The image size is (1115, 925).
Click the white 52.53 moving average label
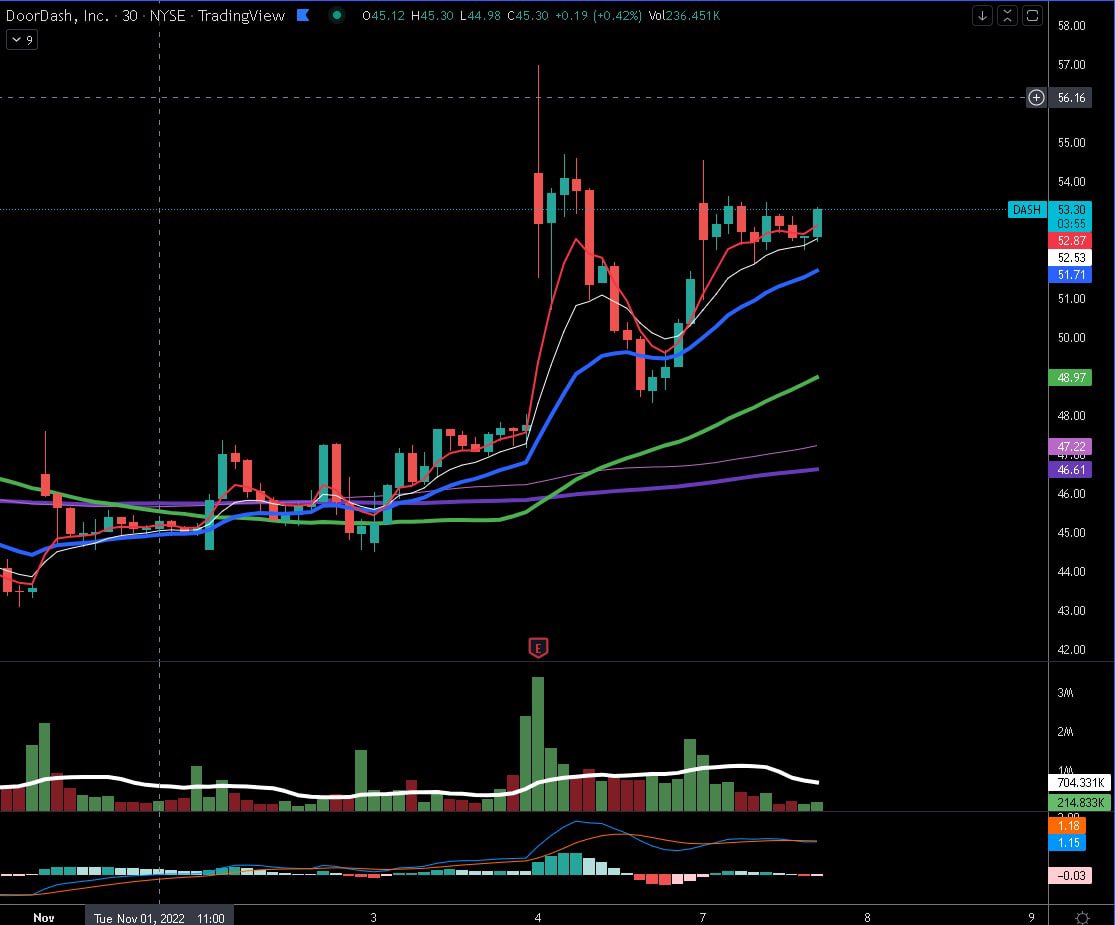1071,257
